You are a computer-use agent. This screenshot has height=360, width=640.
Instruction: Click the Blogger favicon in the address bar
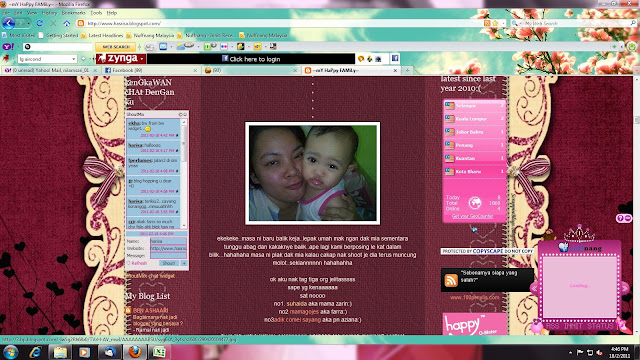pyautogui.click(x=81, y=23)
